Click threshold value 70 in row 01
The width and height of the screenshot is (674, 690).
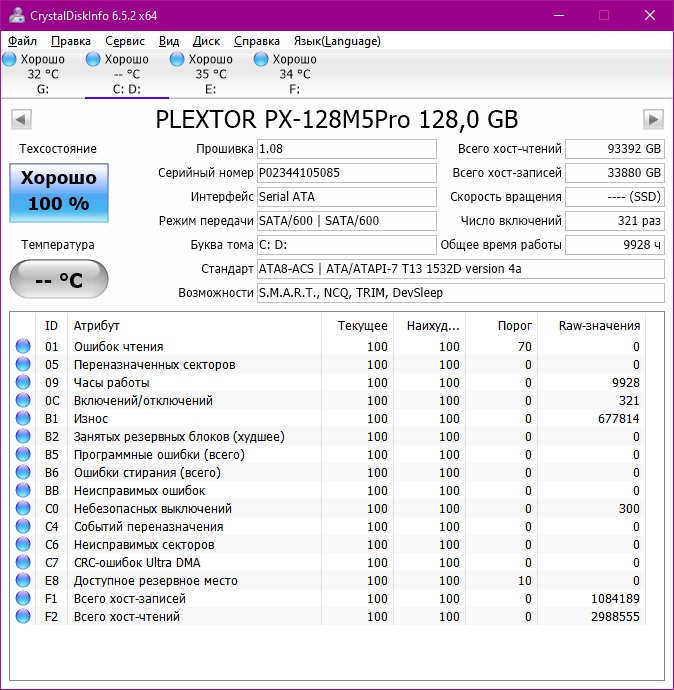tap(524, 346)
